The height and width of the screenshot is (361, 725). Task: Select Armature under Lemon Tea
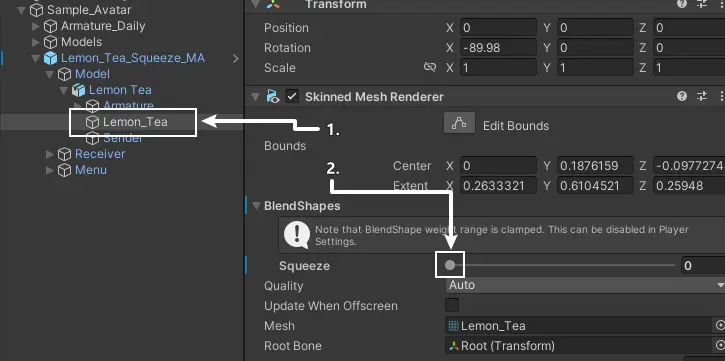128,105
